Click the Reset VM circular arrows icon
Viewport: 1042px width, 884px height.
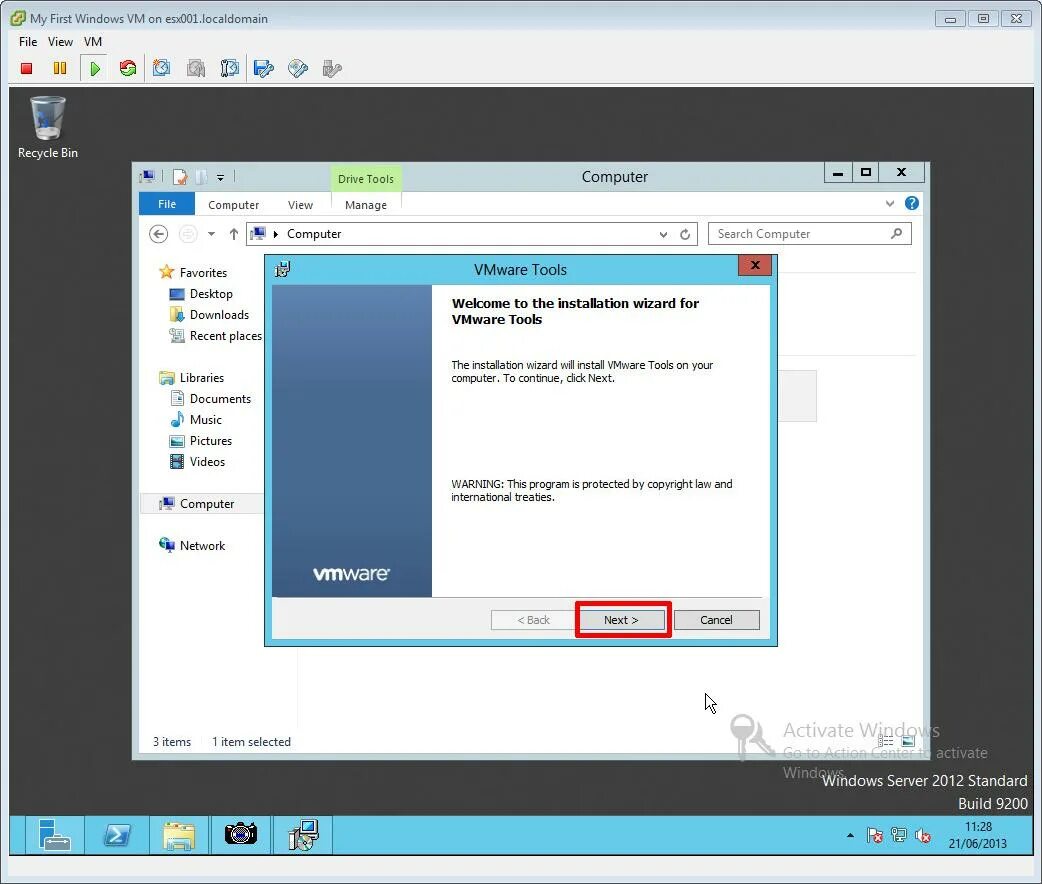pyautogui.click(x=128, y=68)
